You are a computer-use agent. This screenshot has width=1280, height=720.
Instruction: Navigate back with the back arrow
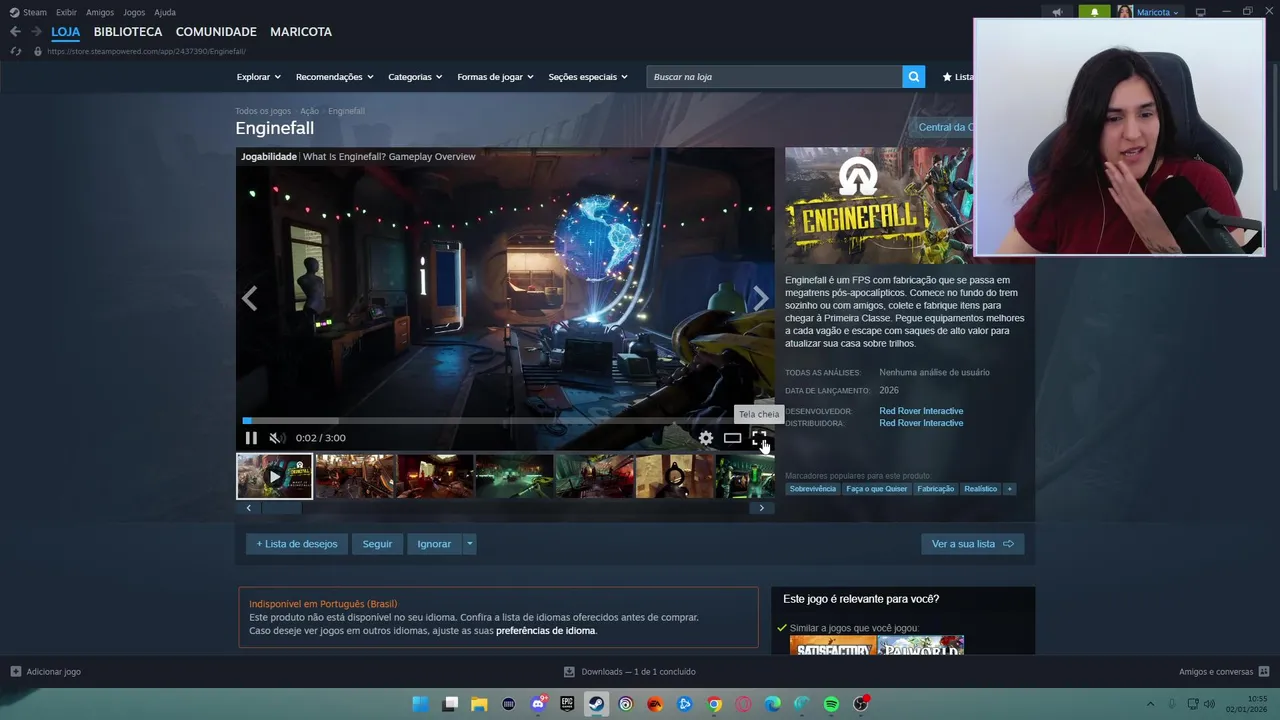pyautogui.click(x=15, y=32)
